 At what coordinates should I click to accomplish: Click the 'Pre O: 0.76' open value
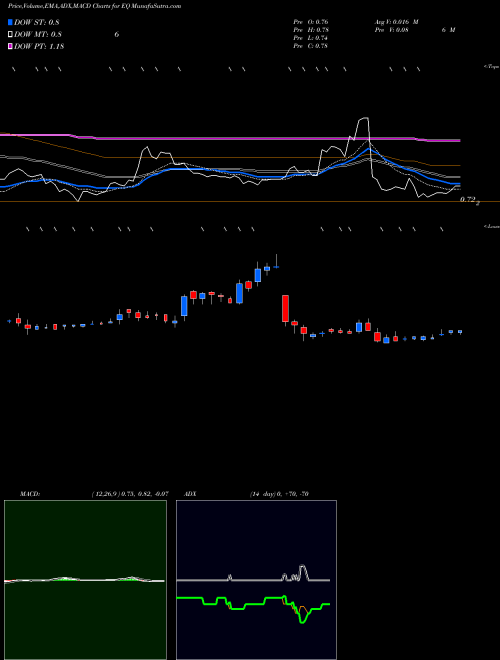tap(311, 22)
